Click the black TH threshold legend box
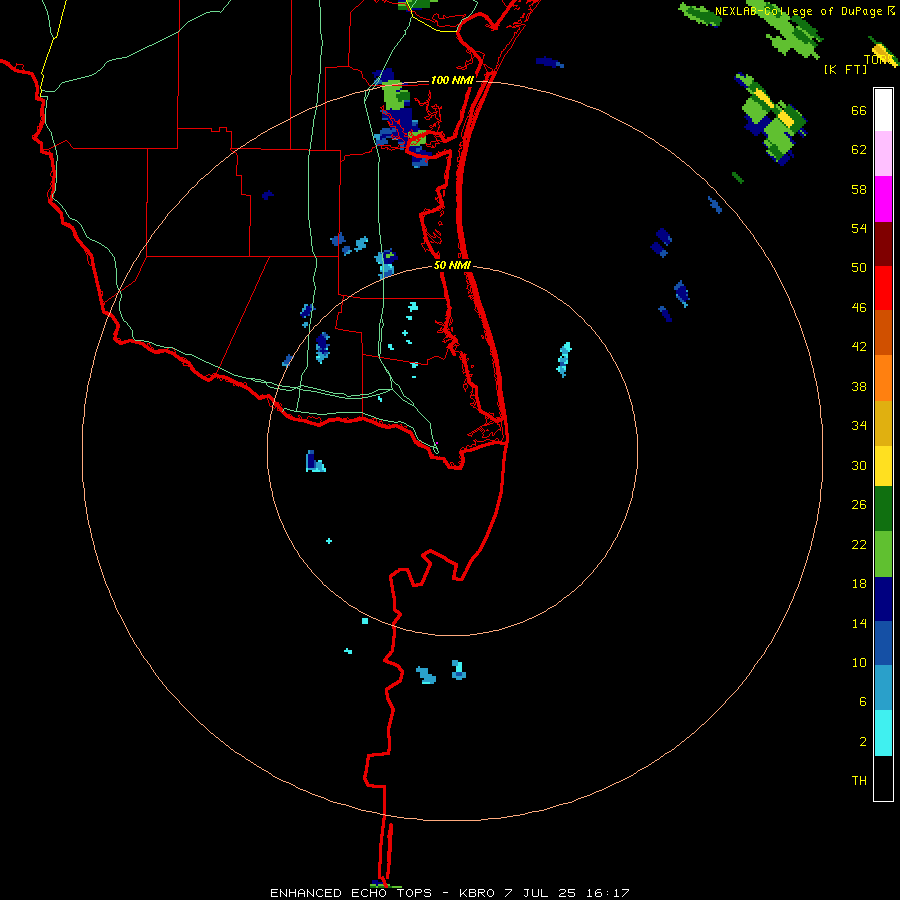This screenshot has width=900, height=900. click(x=883, y=778)
